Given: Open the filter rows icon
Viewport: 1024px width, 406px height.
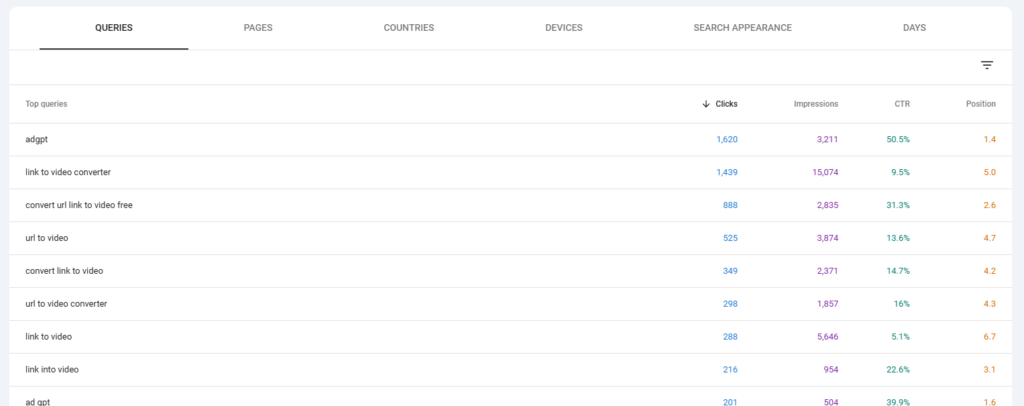Looking at the screenshot, I should pos(987,65).
